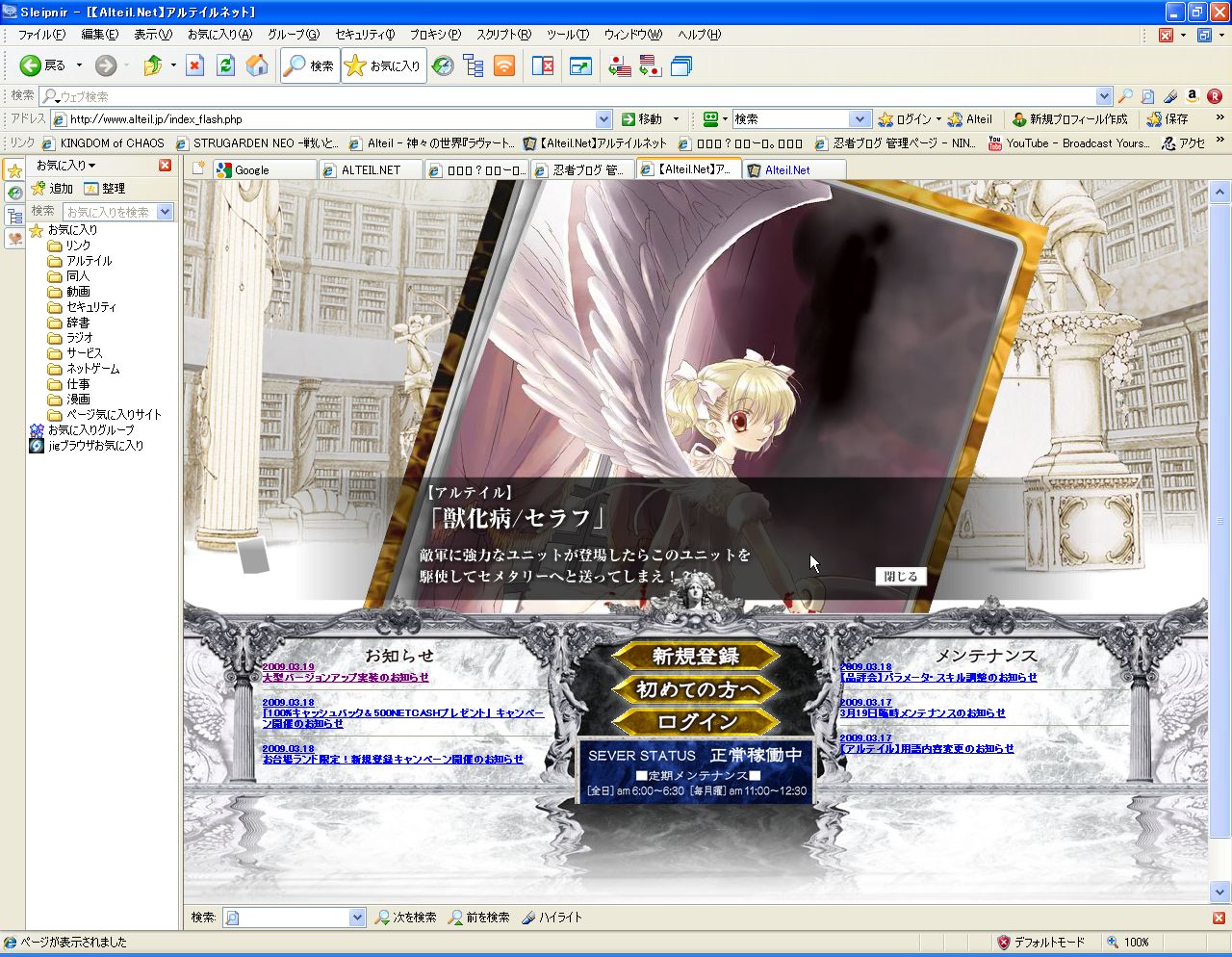The image size is (1232, 957).
Task: Click the scroll down arrow of the page
Action: point(1219,892)
